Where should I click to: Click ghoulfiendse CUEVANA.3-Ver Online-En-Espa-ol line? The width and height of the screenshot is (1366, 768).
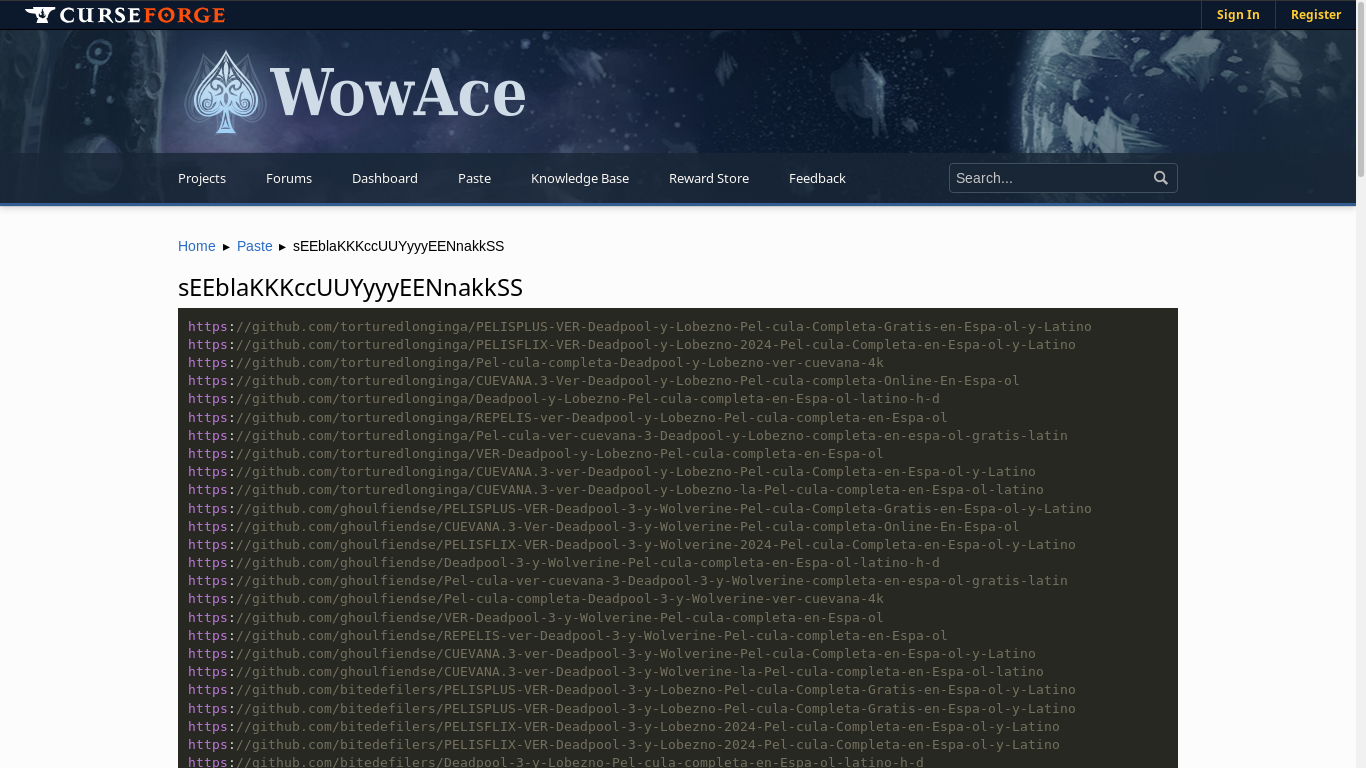point(604,527)
